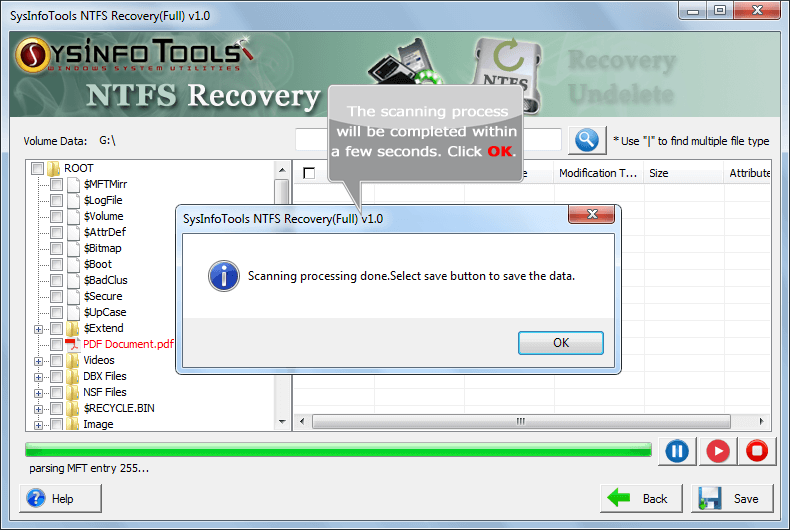
Task: Stop scanning with the red stop button
Action: 757,451
